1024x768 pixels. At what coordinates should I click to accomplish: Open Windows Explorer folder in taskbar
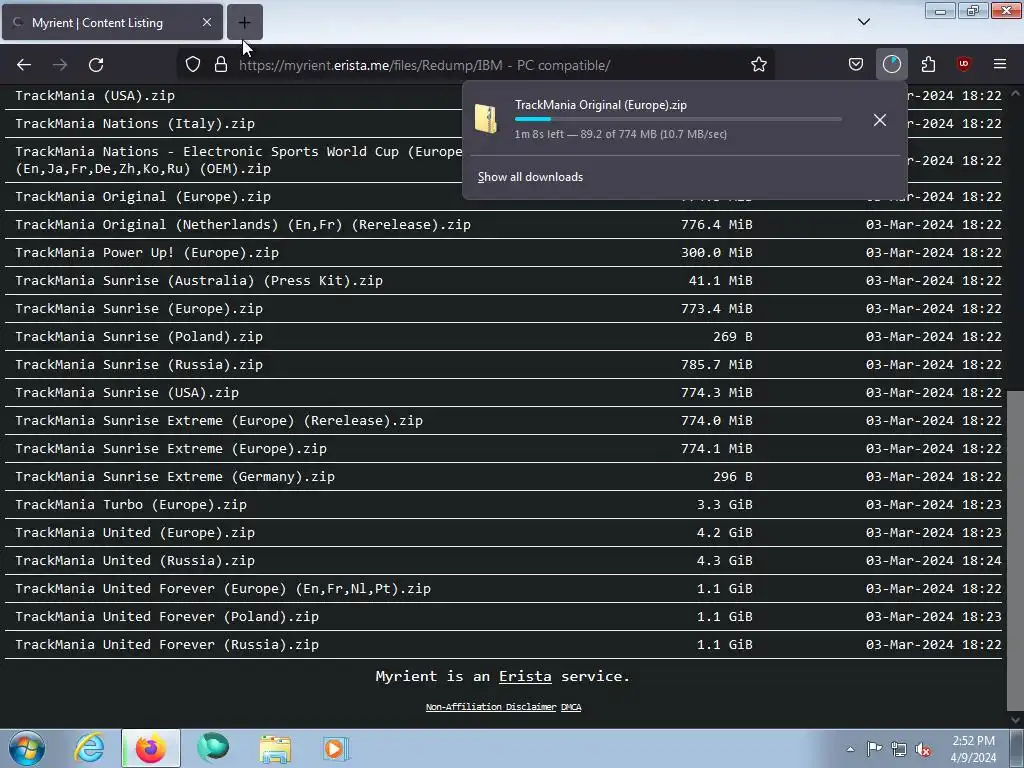pos(275,748)
